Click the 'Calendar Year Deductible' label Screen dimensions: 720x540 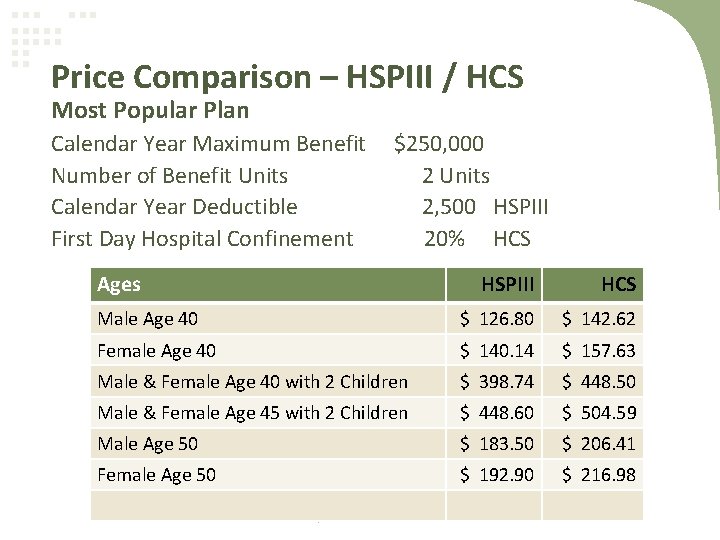pos(175,207)
